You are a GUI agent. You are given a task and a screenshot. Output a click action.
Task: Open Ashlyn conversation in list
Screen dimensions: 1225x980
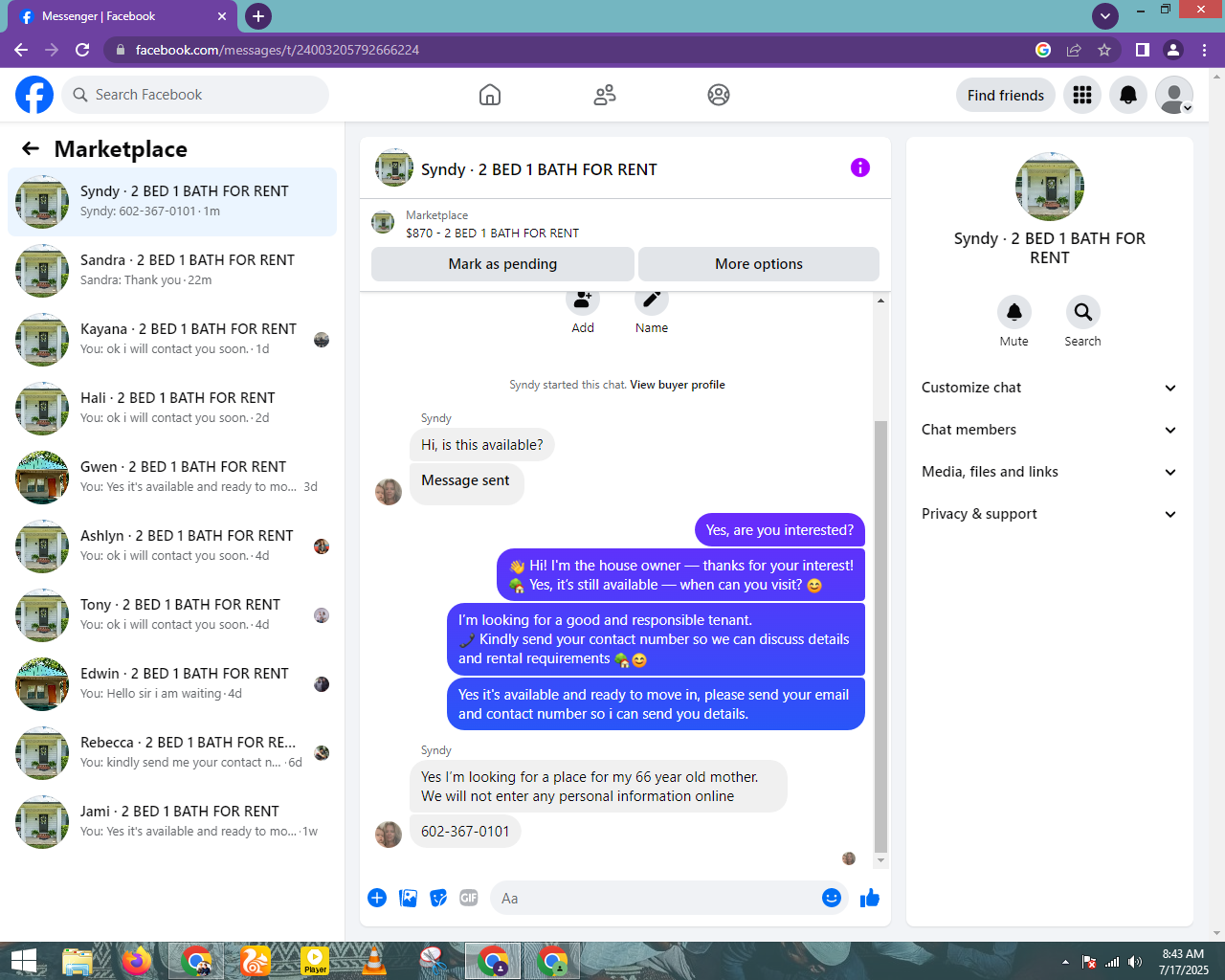point(172,546)
